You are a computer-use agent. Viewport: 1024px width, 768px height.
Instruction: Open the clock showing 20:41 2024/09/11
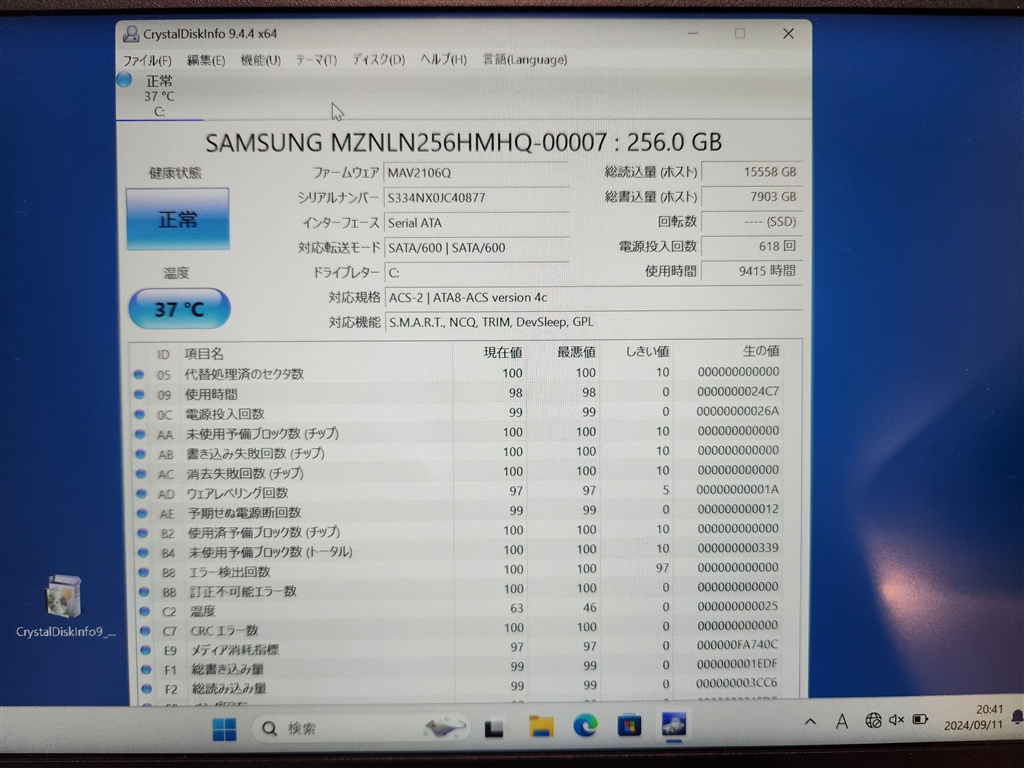(973, 717)
